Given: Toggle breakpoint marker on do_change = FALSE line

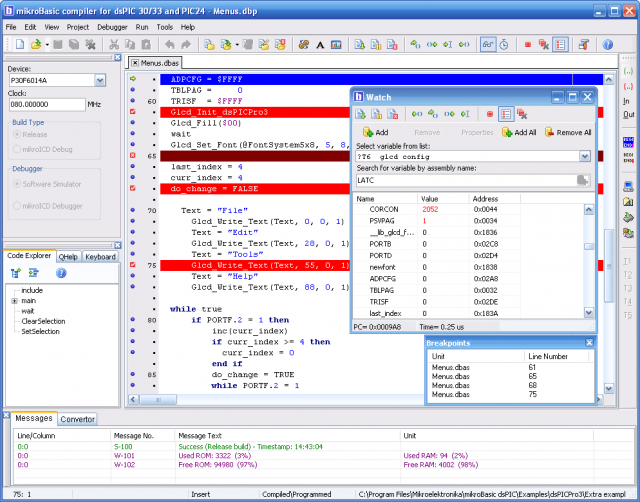Looking at the screenshot, I should (x=133, y=188).
